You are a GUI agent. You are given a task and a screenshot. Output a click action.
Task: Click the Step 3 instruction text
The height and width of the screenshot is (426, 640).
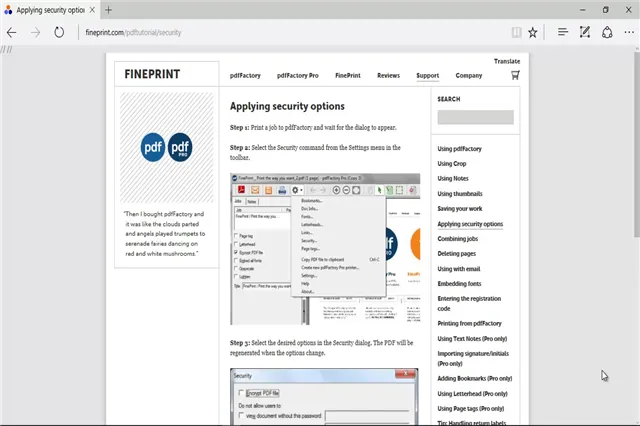click(x=321, y=348)
